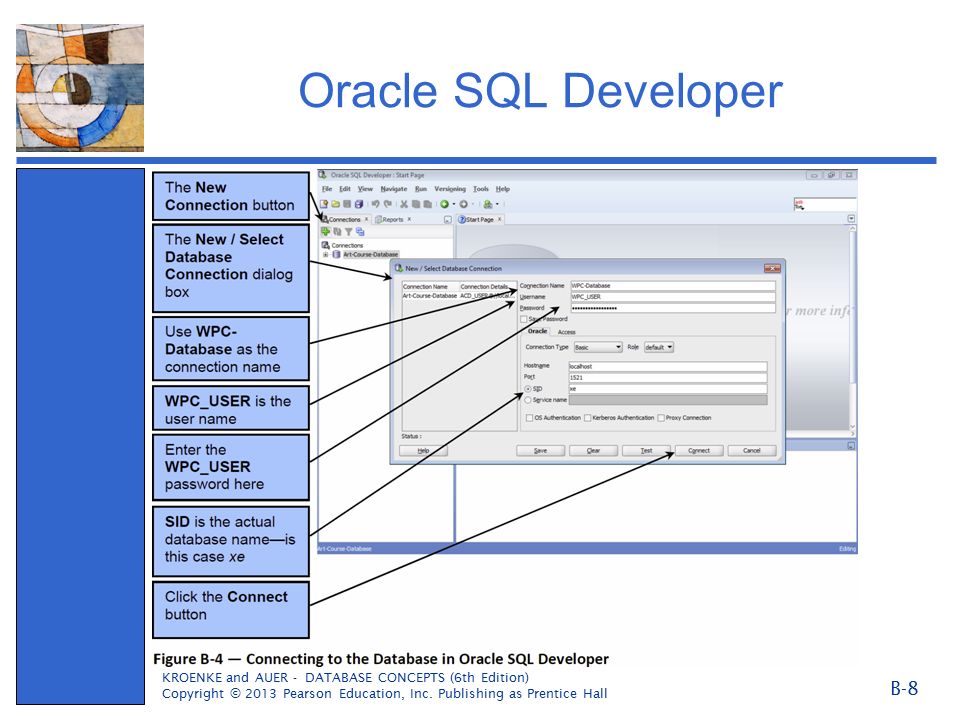Enable the Proxy Connection checkbox
The image size is (960, 720).
tap(661, 418)
